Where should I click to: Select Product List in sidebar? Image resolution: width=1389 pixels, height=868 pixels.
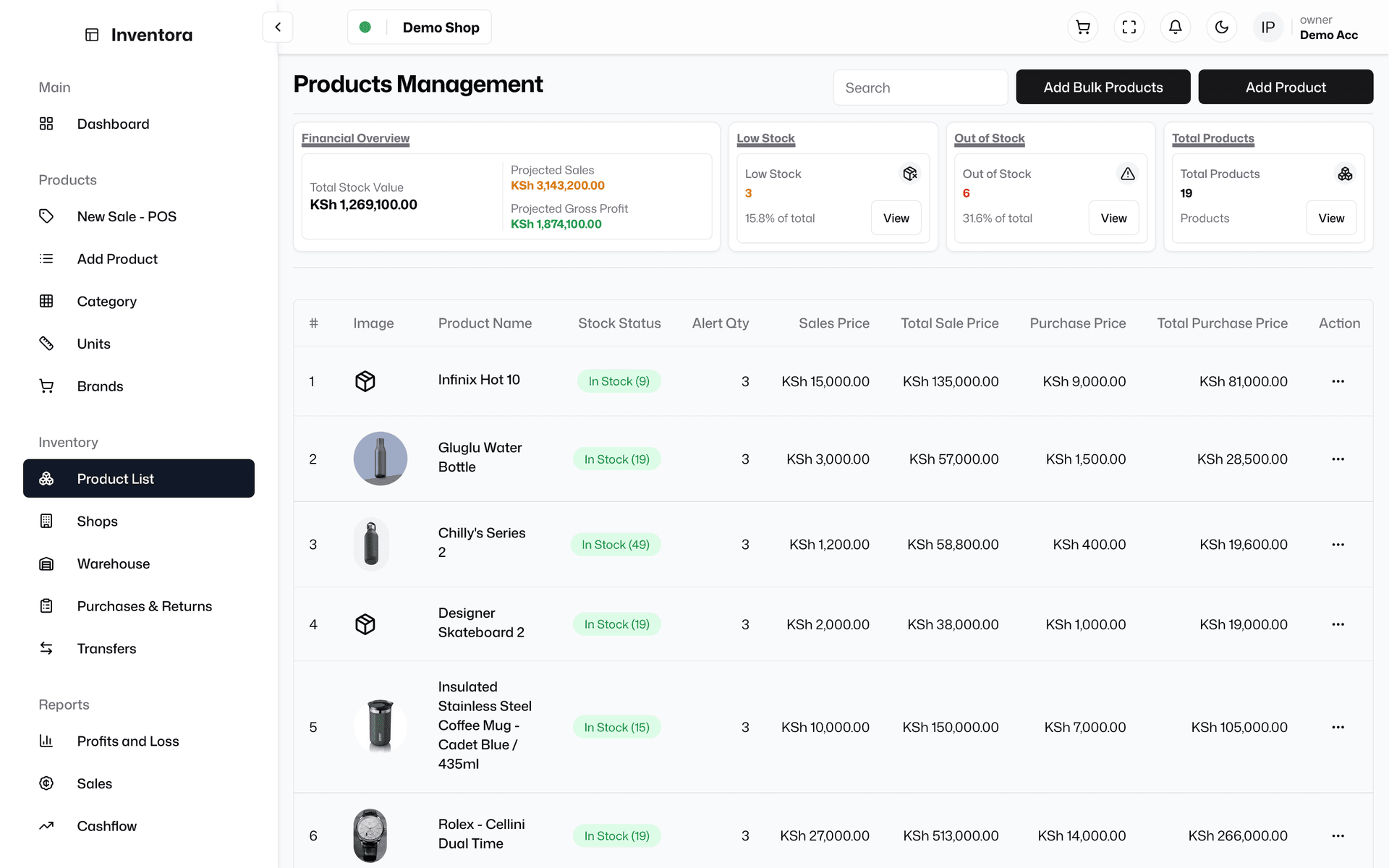click(139, 478)
